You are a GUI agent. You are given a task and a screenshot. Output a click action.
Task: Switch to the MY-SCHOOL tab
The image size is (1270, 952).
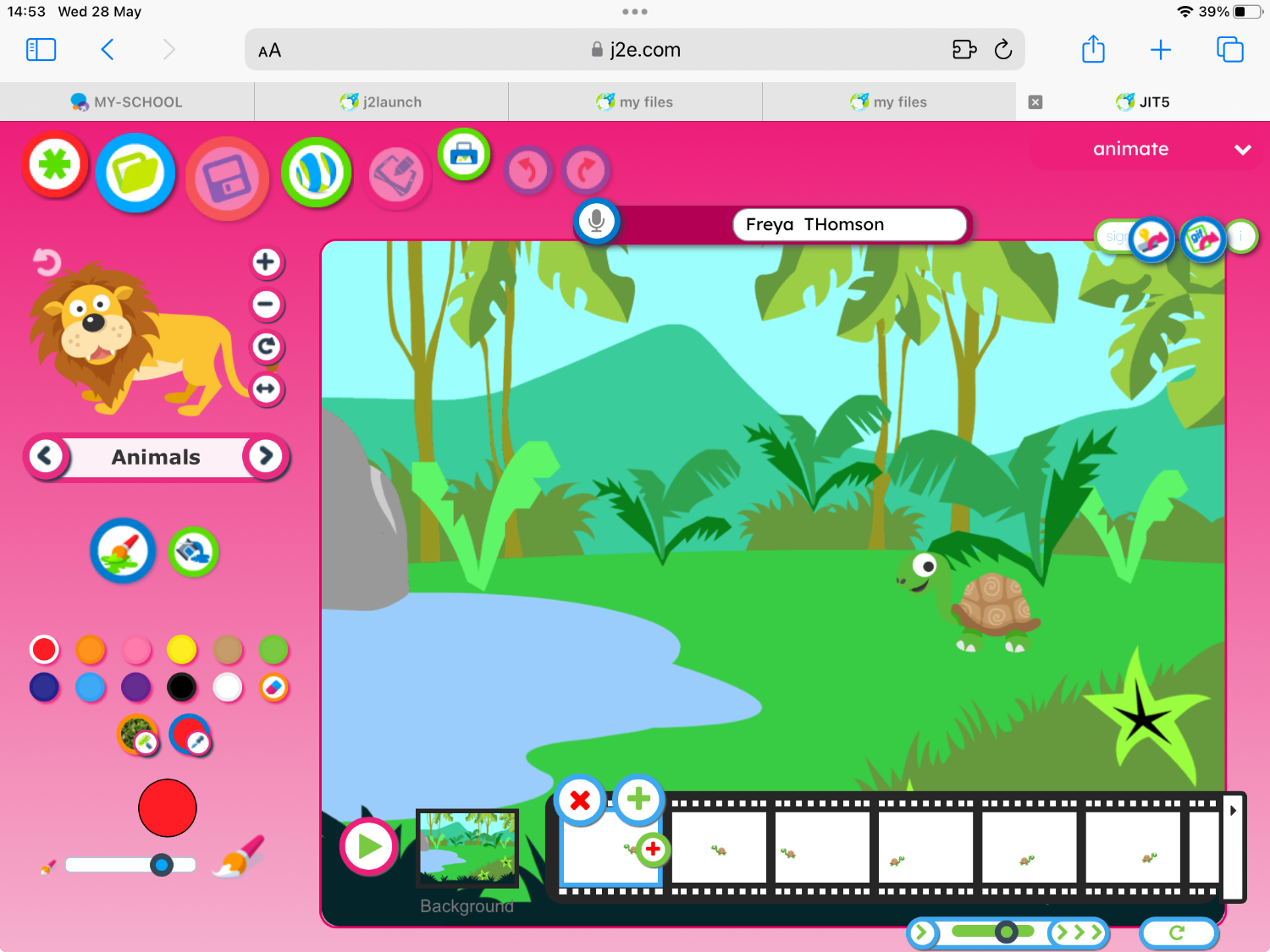127,102
